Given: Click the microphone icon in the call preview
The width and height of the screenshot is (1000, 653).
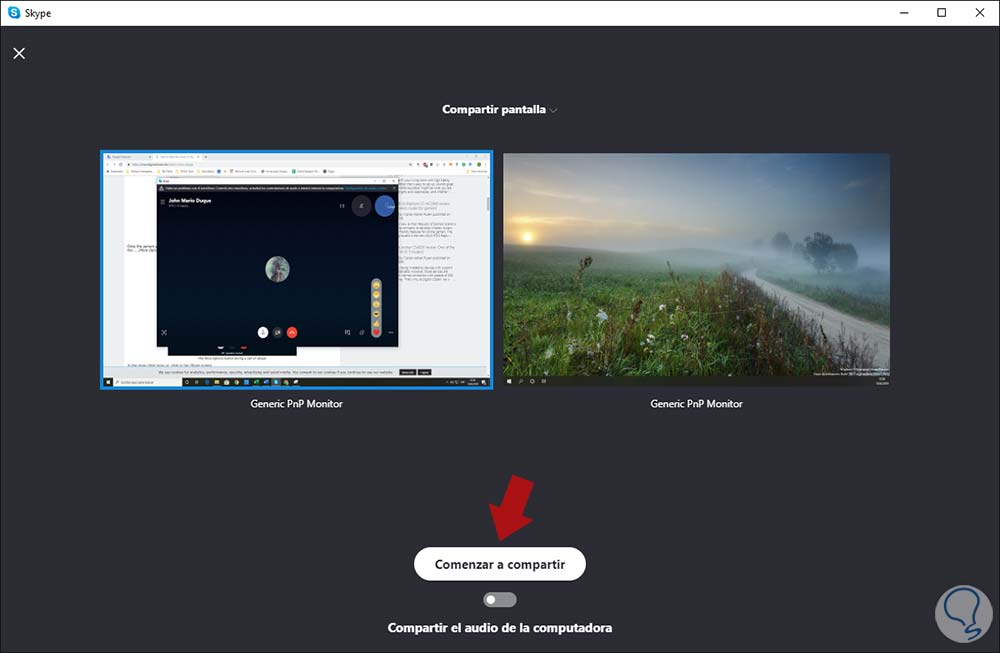Looking at the screenshot, I should tap(263, 332).
